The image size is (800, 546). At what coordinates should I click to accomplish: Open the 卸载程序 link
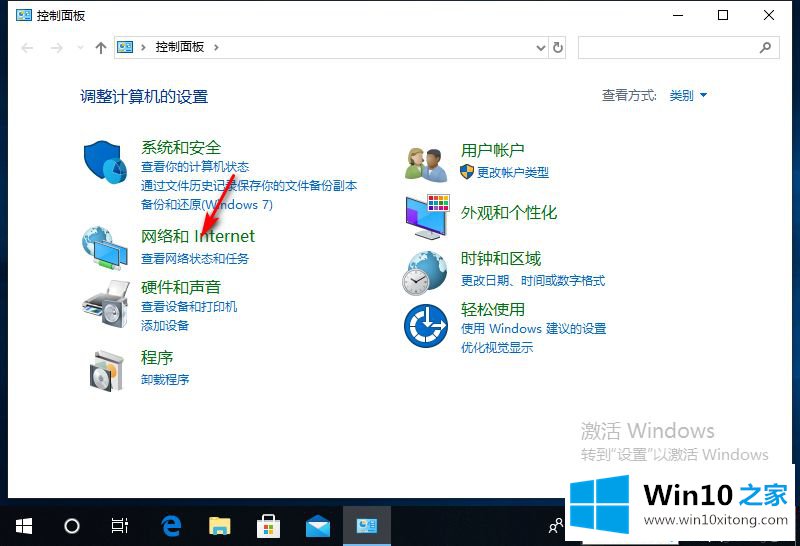pyautogui.click(x=165, y=379)
